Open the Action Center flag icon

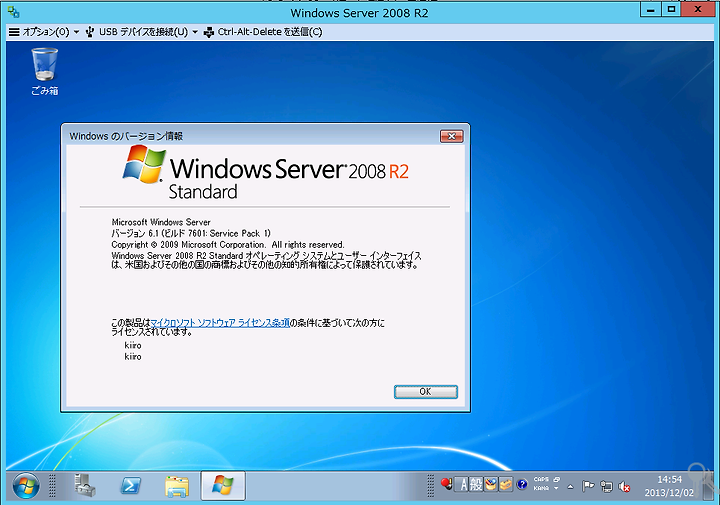588,486
